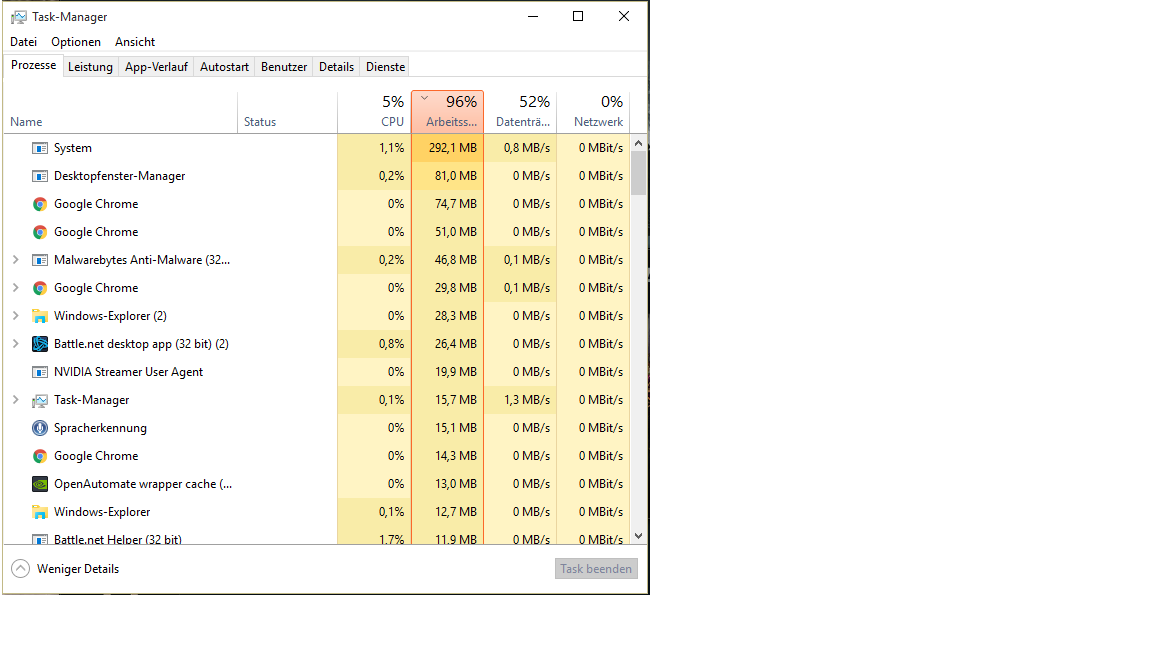1152x648 pixels.
Task: Click the scrollbar up arrow
Action: tap(638, 143)
